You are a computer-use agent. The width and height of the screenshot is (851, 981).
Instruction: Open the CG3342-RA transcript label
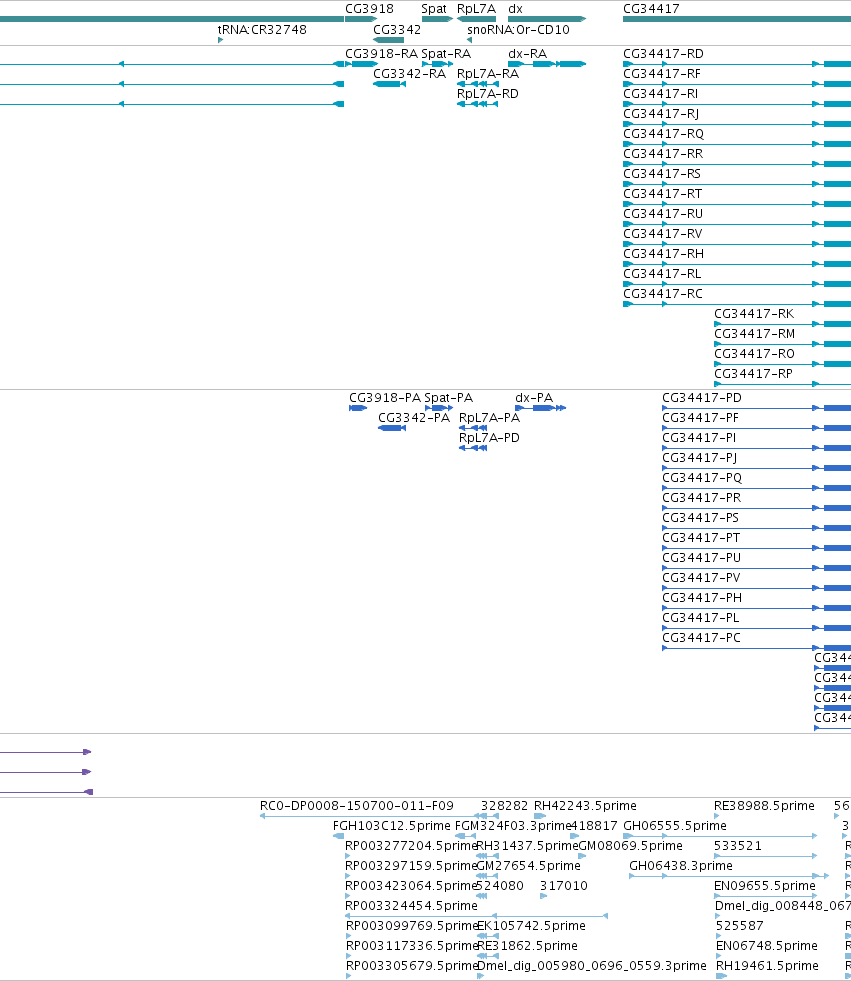pos(409,74)
